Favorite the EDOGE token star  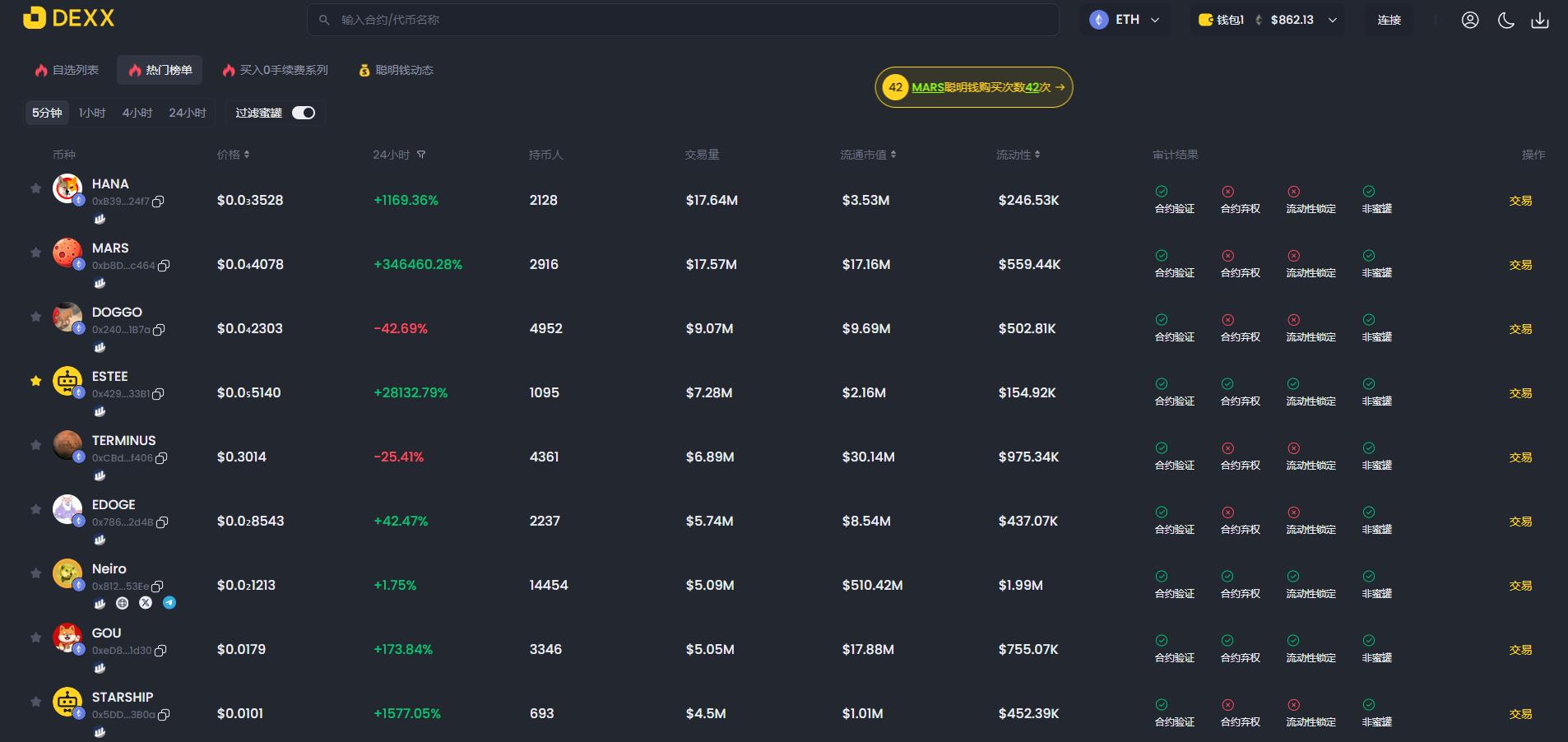tap(35, 509)
